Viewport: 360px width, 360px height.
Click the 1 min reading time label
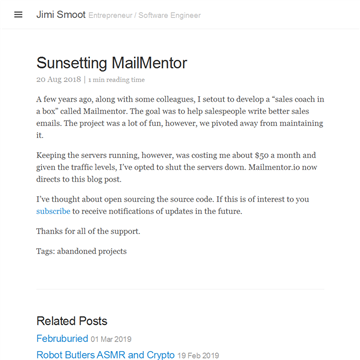pos(117,80)
